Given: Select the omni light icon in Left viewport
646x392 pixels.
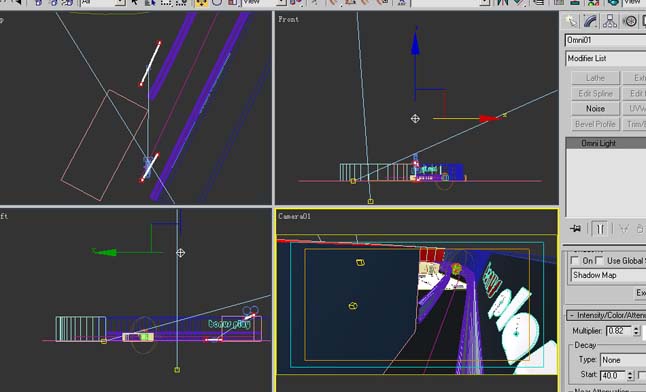Looking at the screenshot, I should click(180, 253).
